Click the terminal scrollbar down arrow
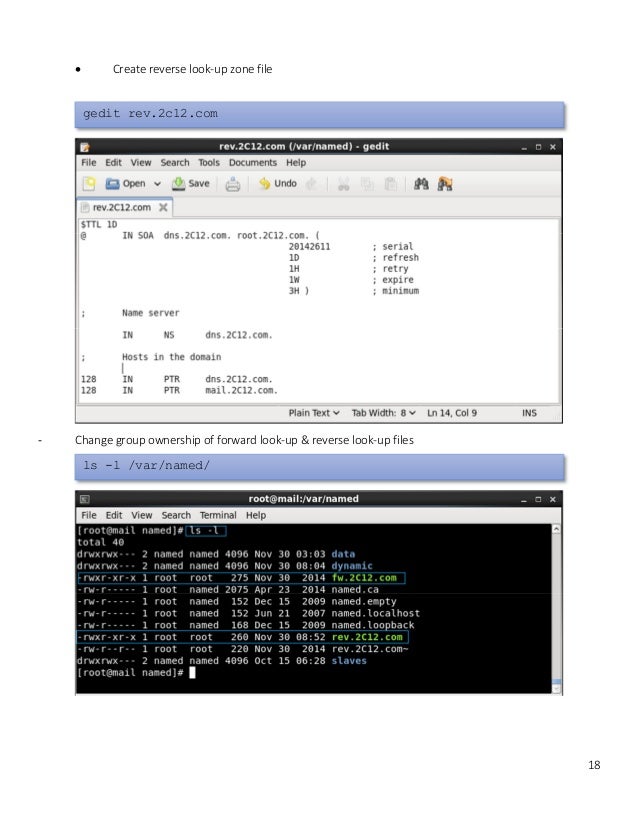 pyautogui.click(x=556, y=687)
